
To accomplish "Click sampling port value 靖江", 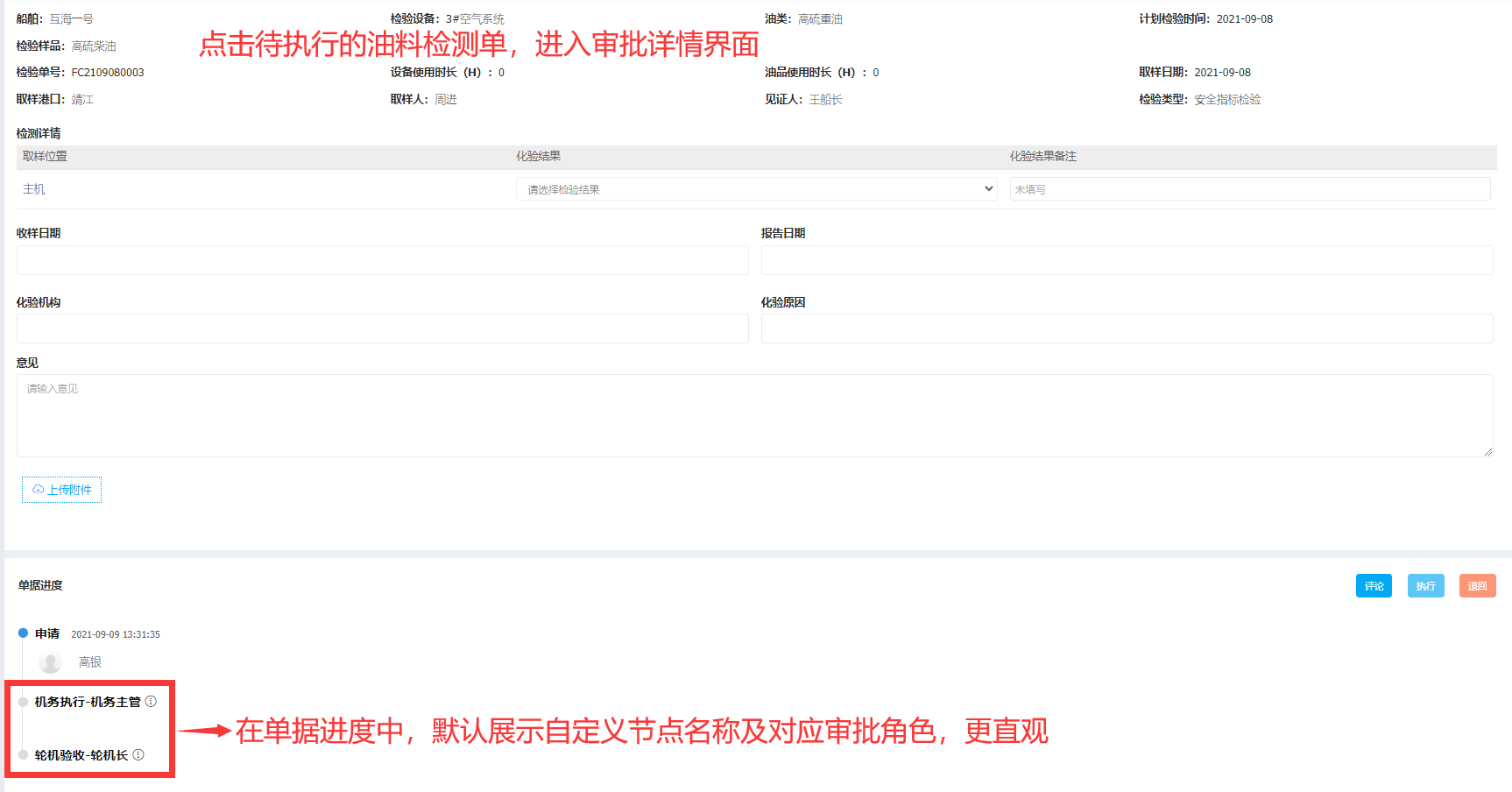I will pyautogui.click(x=83, y=100).
